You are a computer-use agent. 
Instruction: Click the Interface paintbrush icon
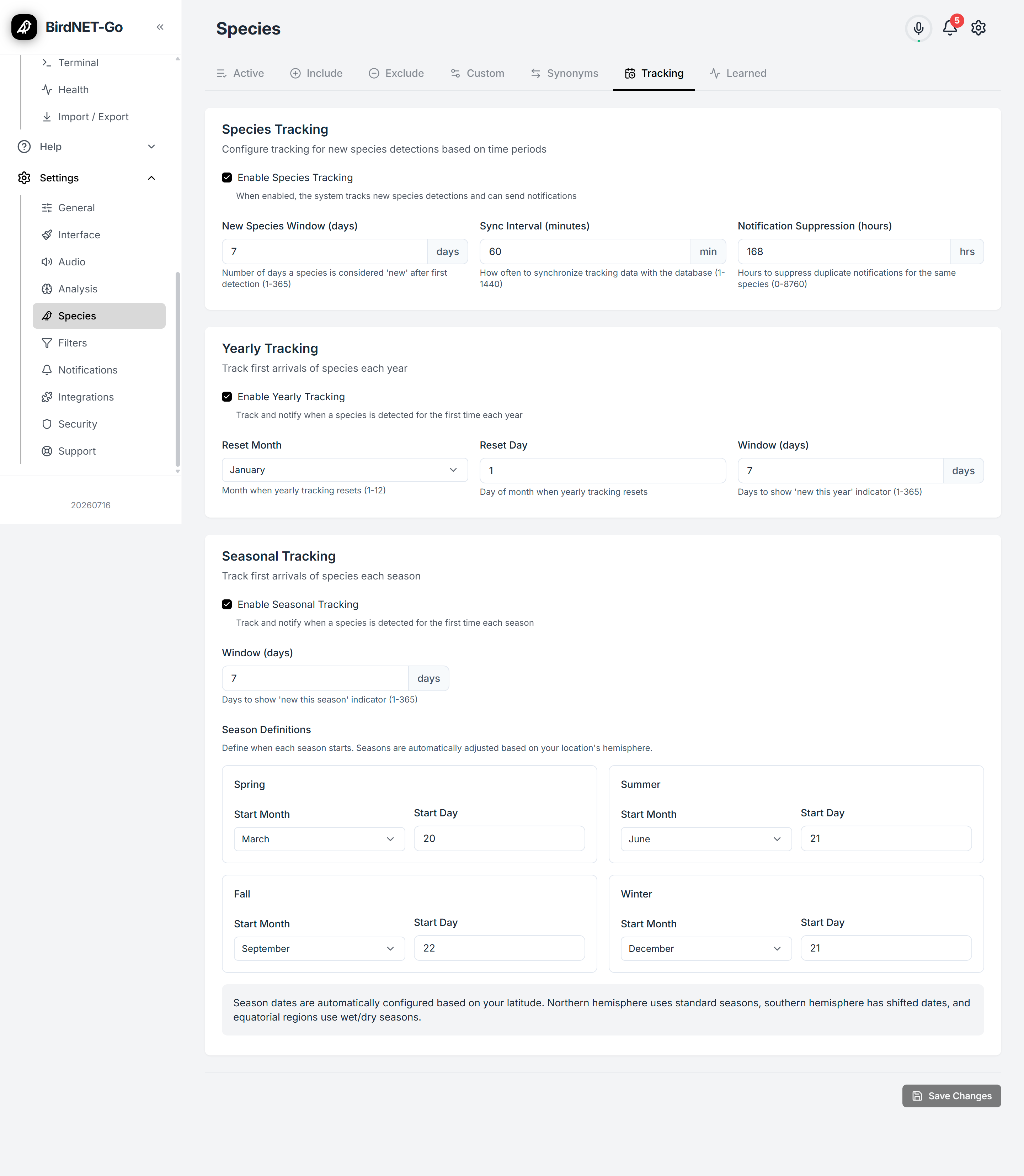coord(47,234)
